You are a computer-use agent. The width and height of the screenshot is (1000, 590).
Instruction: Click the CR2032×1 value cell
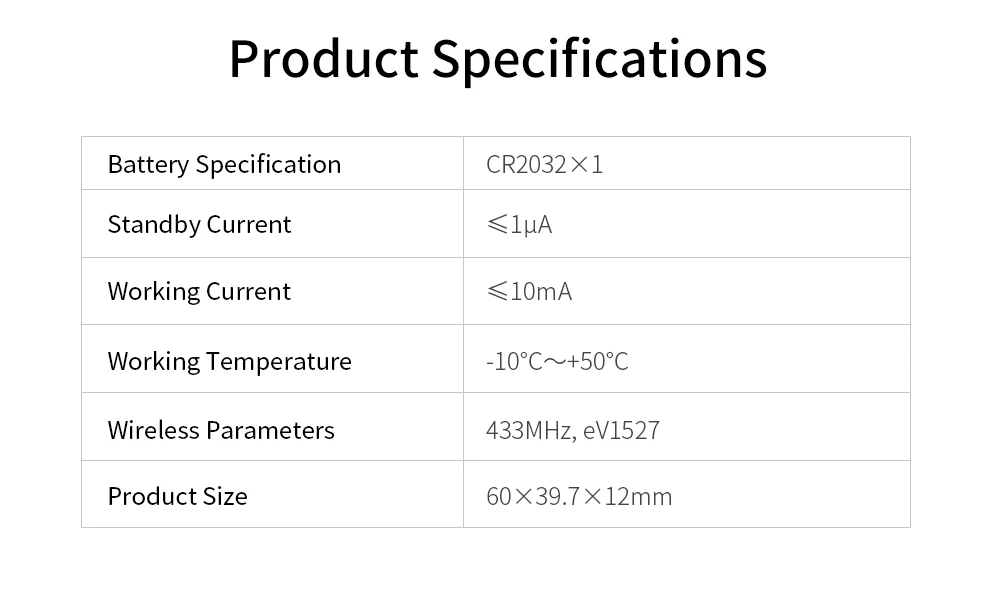(x=687, y=163)
